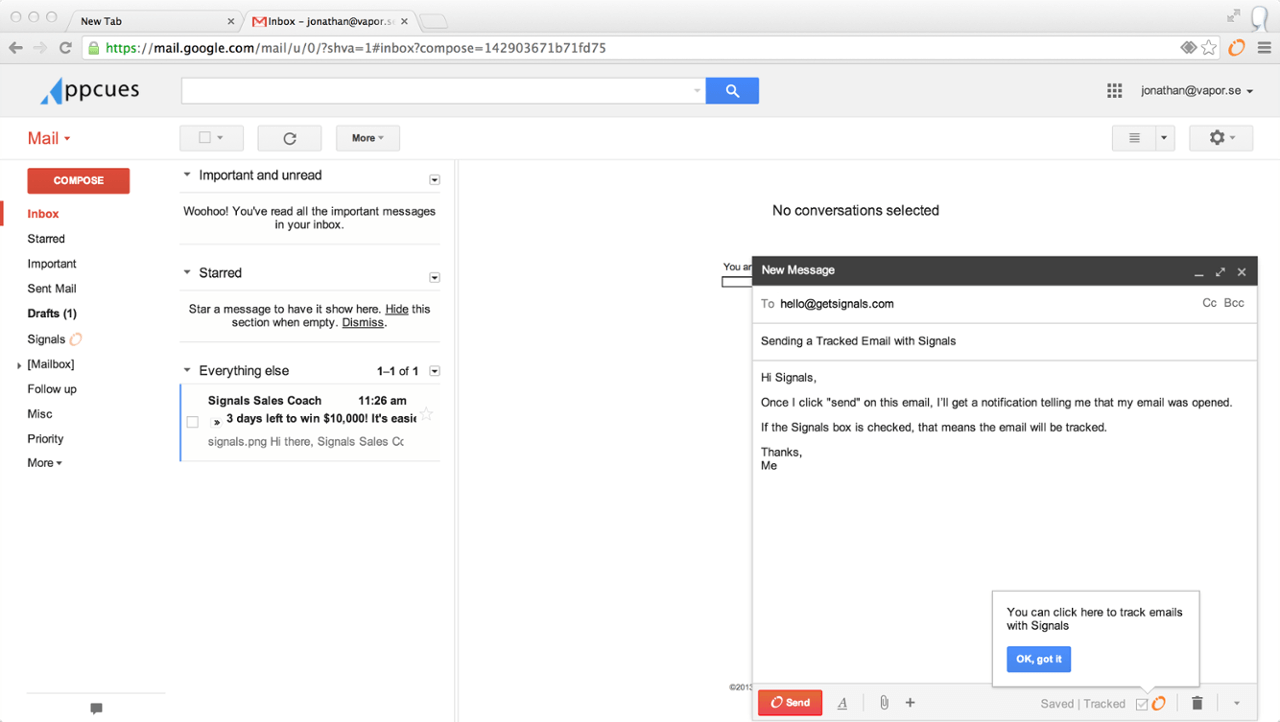Go back in browser history

coord(16,47)
